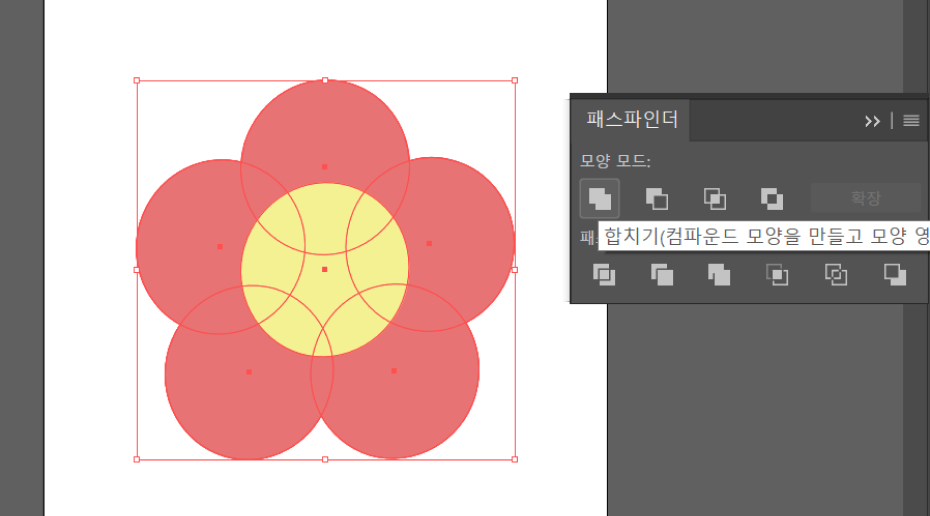Apply the Exclude shape mode
Image resolution: width=930 pixels, height=516 pixels.
coord(772,198)
